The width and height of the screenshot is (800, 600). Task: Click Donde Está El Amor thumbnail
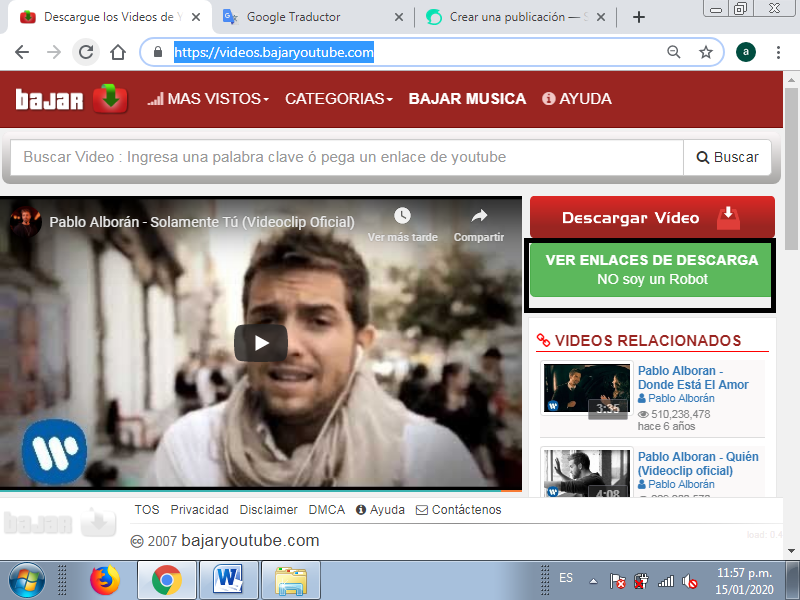click(x=587, y=389)
